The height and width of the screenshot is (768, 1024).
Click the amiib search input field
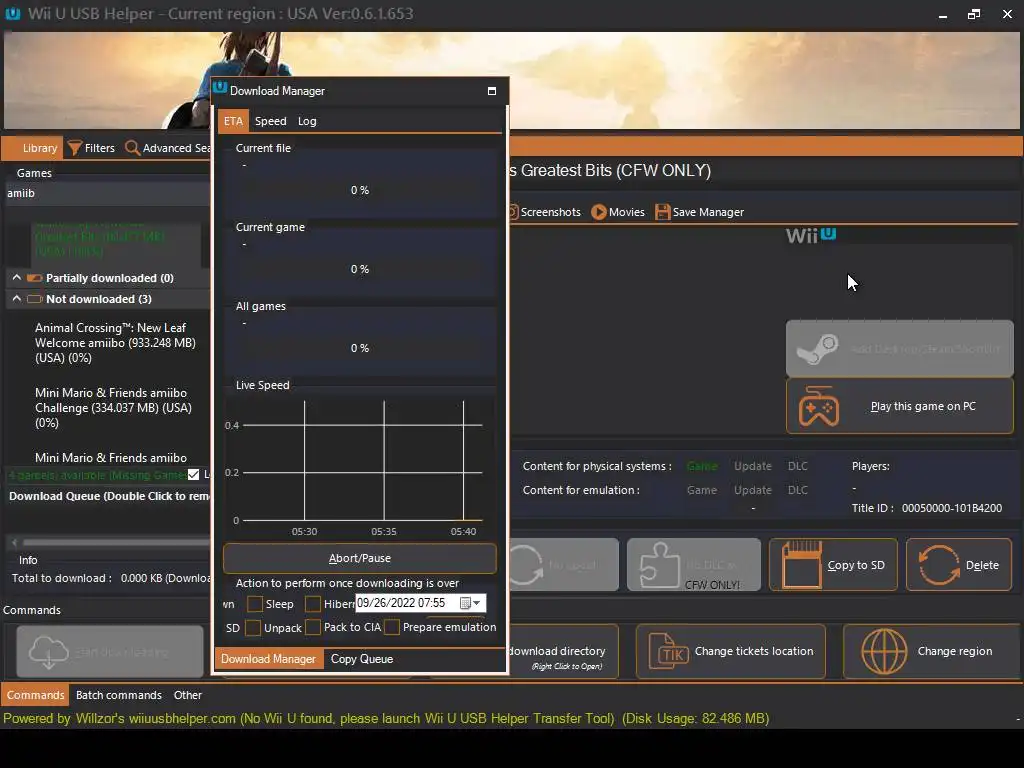coord(108,193)
